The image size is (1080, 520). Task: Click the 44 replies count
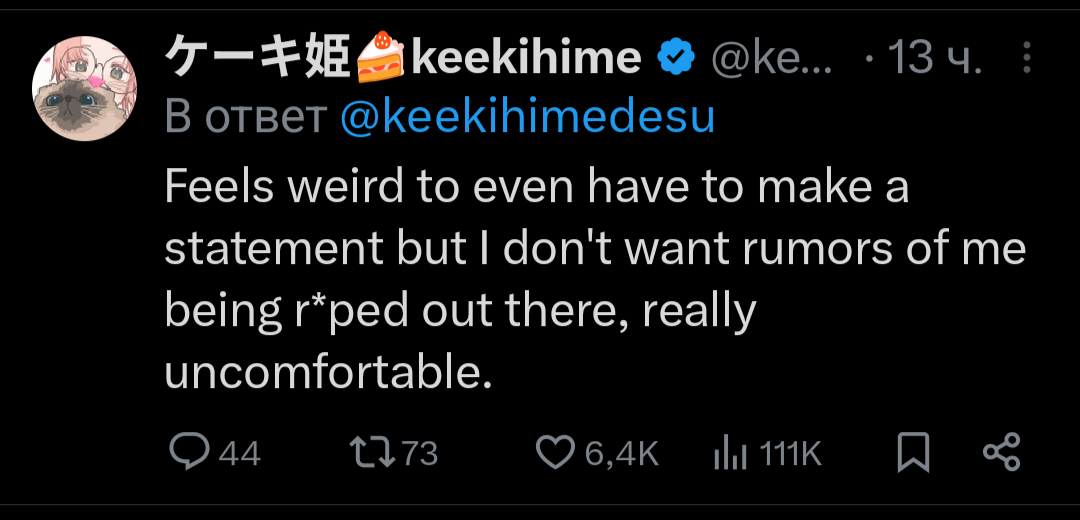[239, 454]
